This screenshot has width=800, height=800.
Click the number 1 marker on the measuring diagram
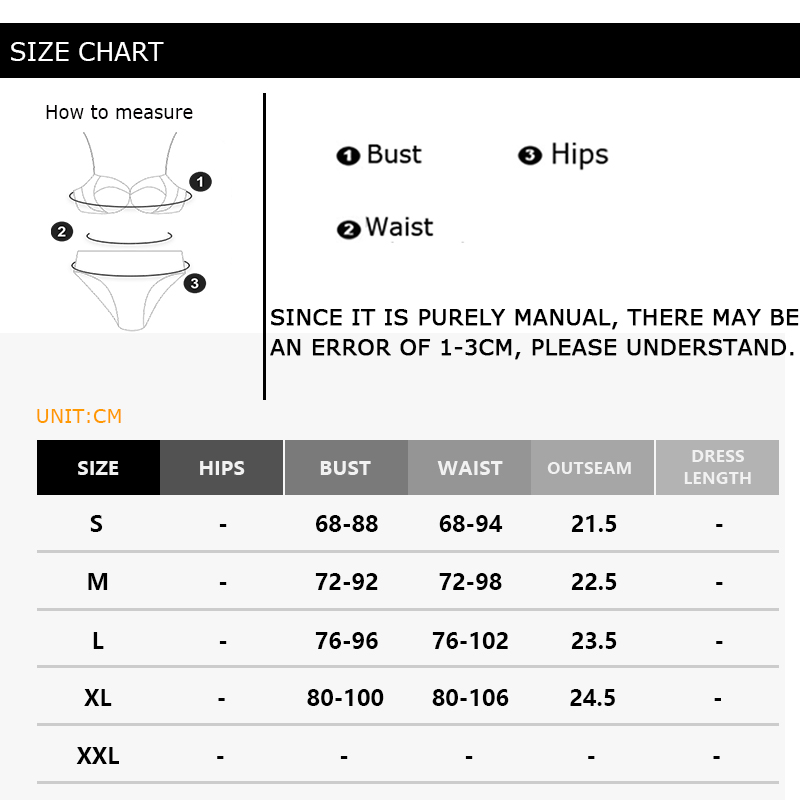coord(201,182)
